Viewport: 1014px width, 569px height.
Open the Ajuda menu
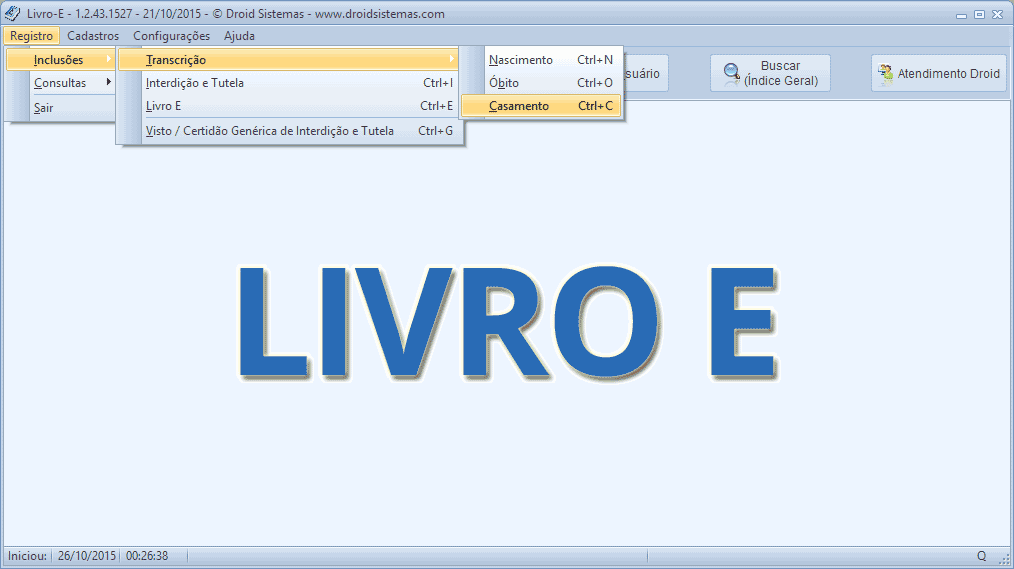(x=239, y=36)
